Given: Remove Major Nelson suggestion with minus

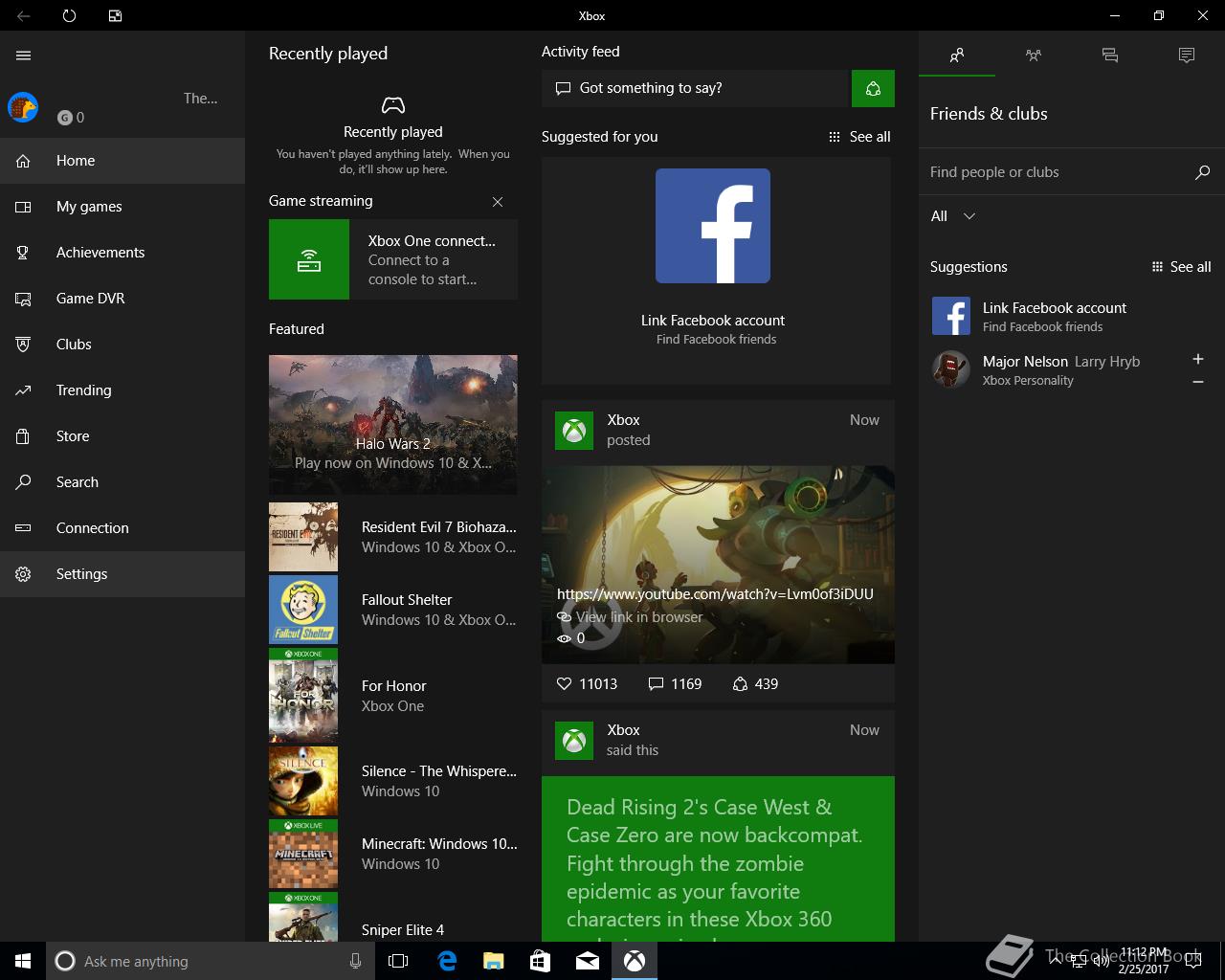Looking at the screenshot, I should [x=1198, y=382].
